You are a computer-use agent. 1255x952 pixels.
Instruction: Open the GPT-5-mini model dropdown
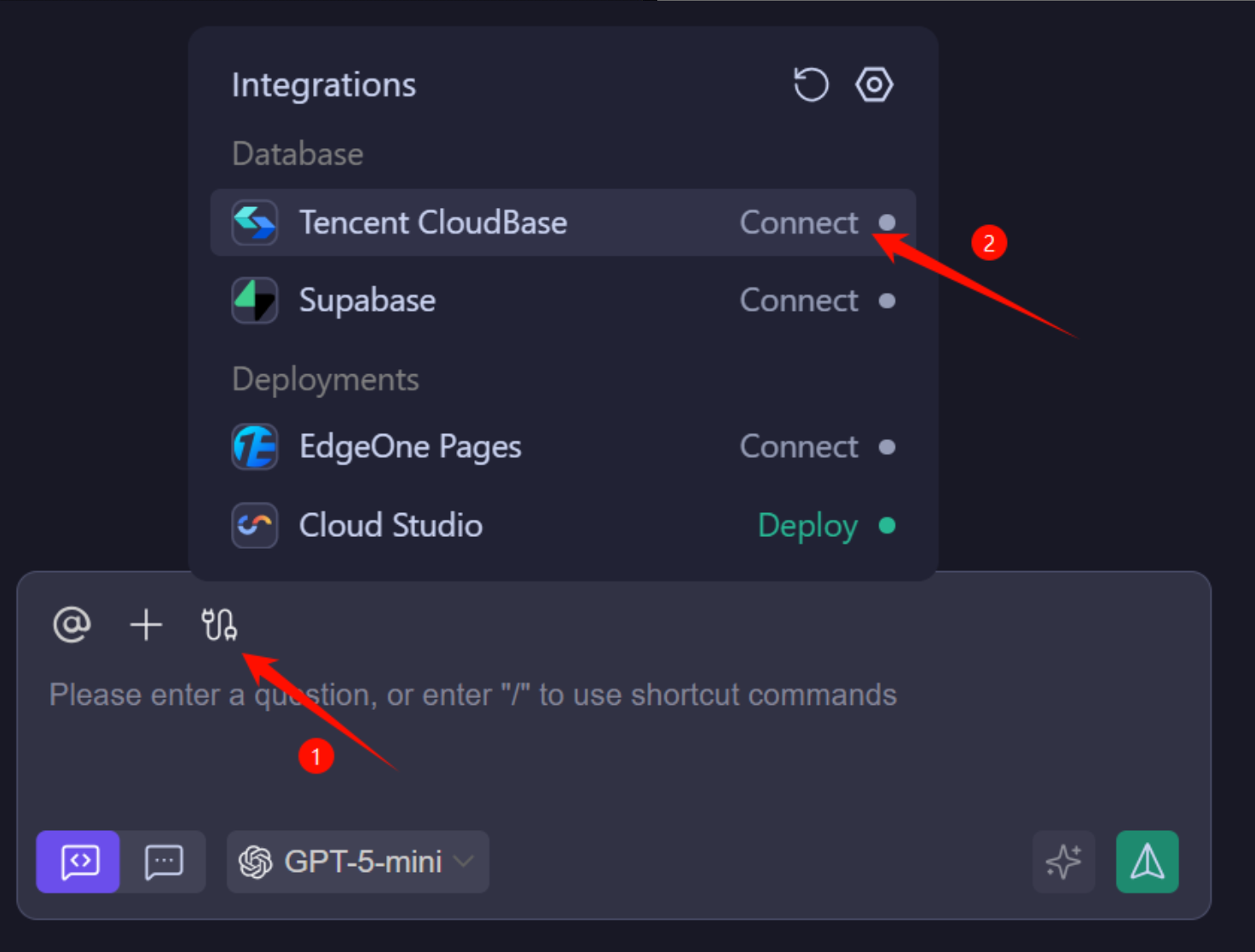[x=357, y=862]
